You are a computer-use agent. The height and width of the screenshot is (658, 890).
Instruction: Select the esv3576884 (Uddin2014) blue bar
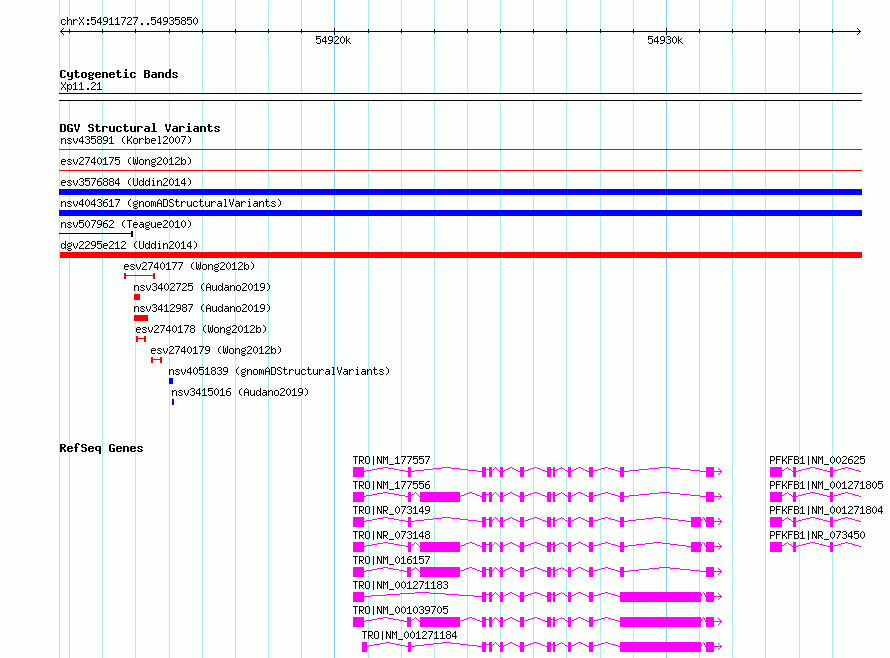pyautogui.click(x=460, y=192)
